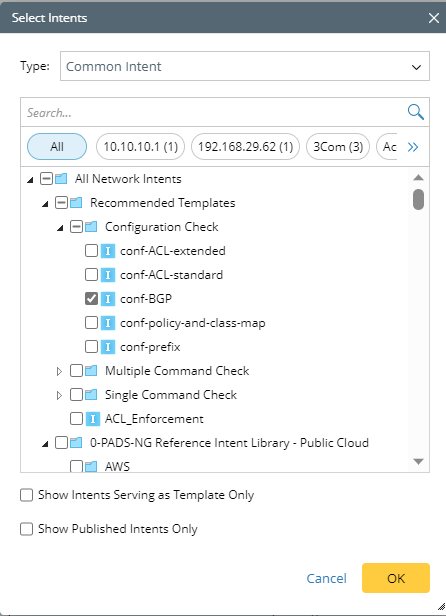Click the tree's vertical scrollbar thumb
Screen dimensions: 446x616
click(x=418, y=200)
